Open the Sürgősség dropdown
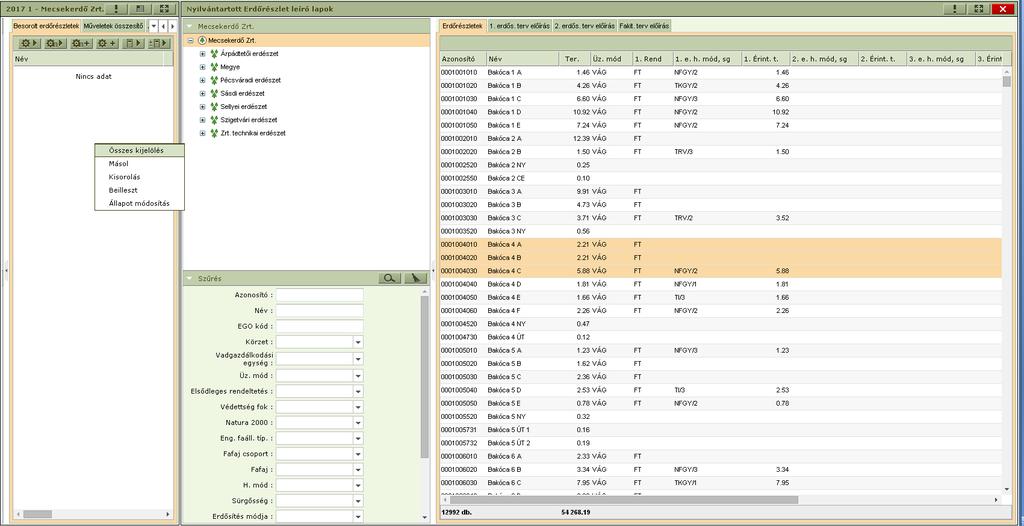1024x526 pixels. (358, 501)
